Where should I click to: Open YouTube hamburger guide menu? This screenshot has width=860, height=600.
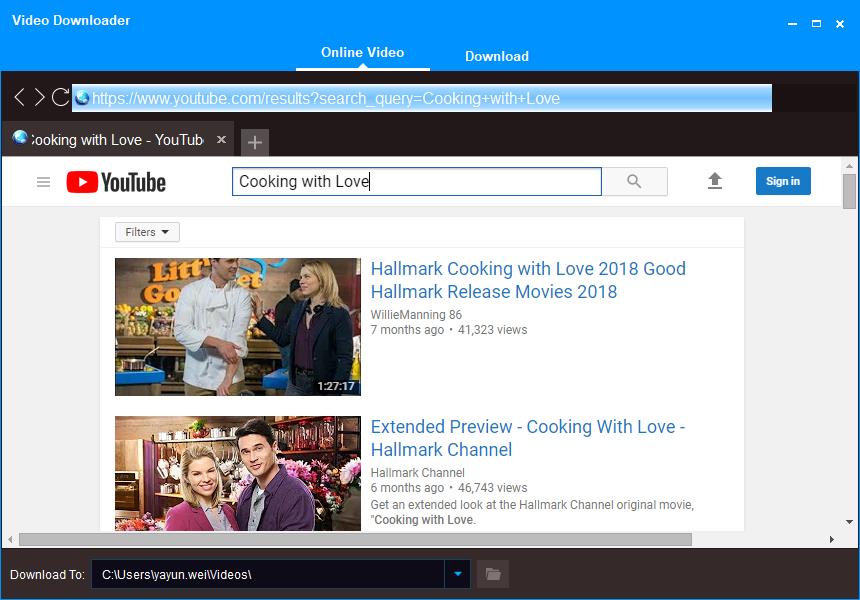click(x=43, y=182)
